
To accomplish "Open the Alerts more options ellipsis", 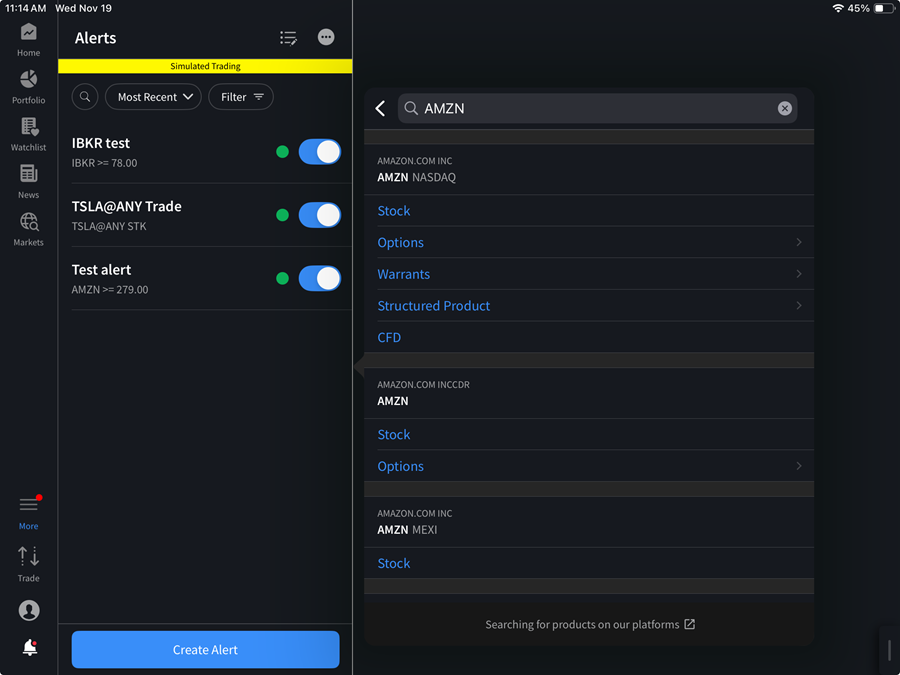I will (x=326, y=37).
